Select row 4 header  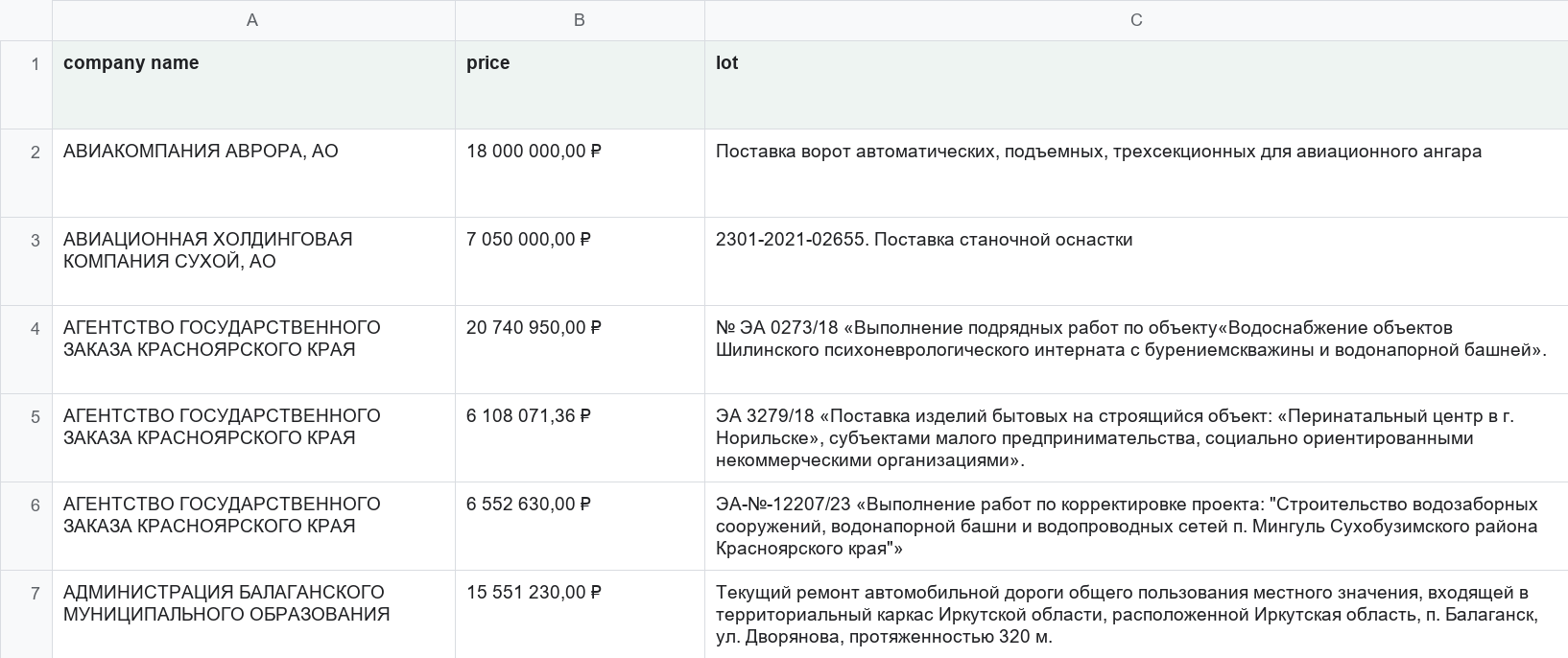(x=26, y=349)
